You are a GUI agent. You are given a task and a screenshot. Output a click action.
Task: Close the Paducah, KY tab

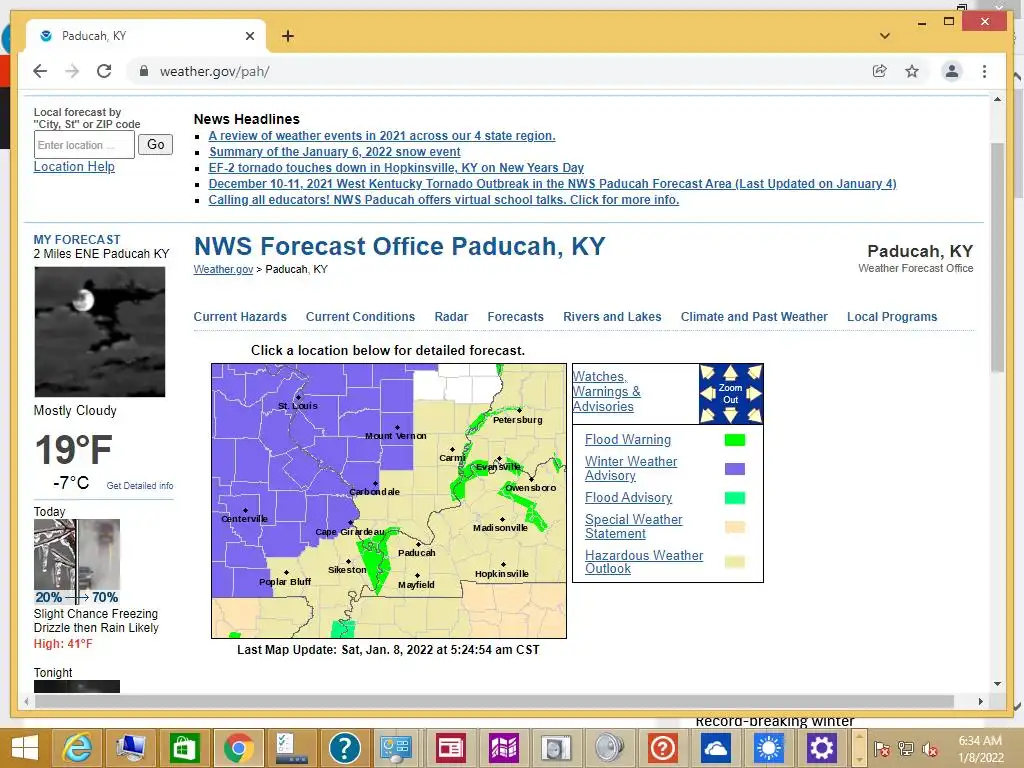tap(249, 36)
